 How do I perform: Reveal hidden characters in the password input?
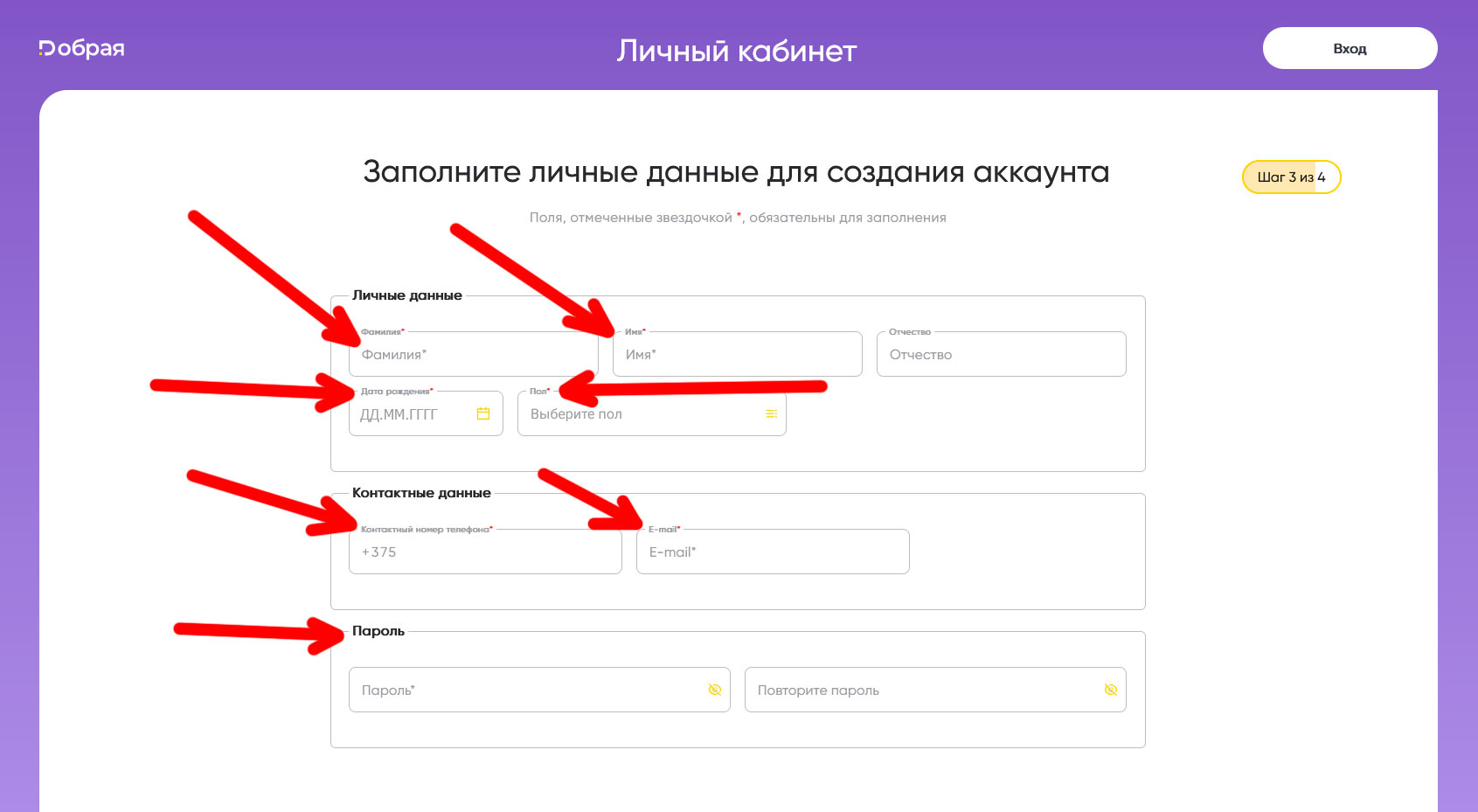(x=715, y=690)
